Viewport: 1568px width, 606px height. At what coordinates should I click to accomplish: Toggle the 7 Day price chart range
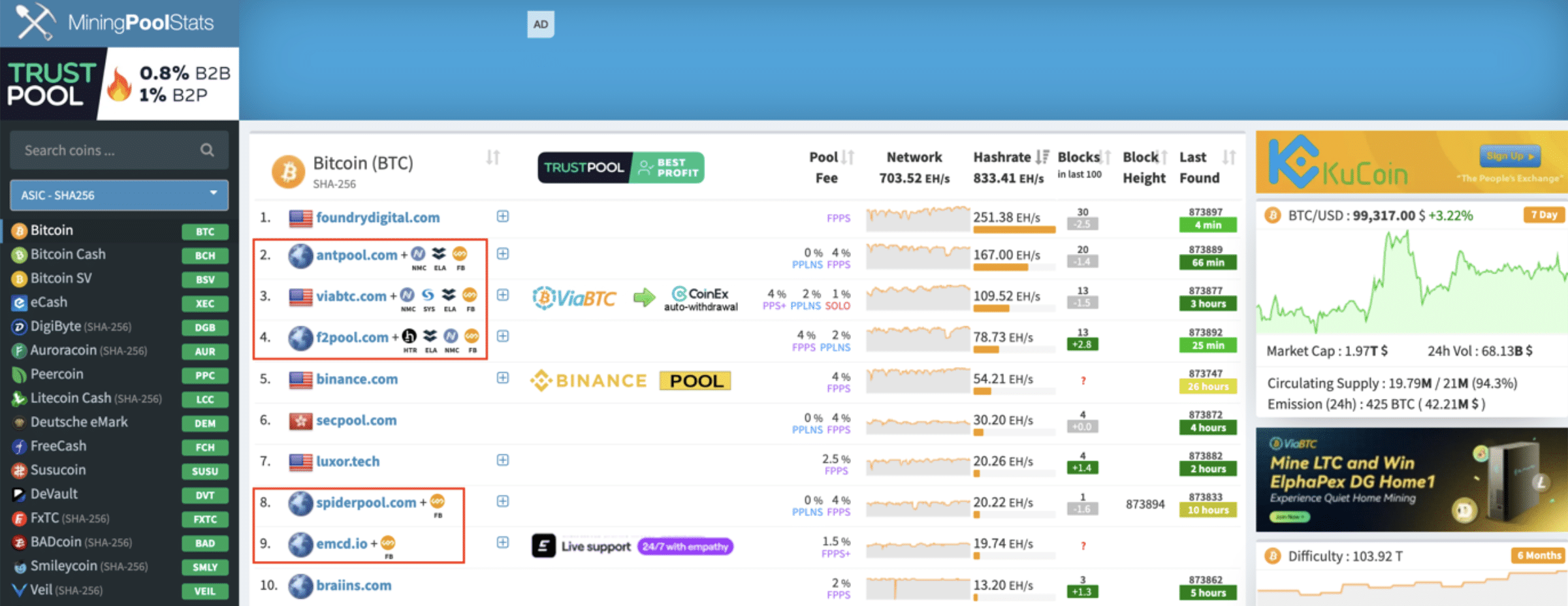point(1544,215)
